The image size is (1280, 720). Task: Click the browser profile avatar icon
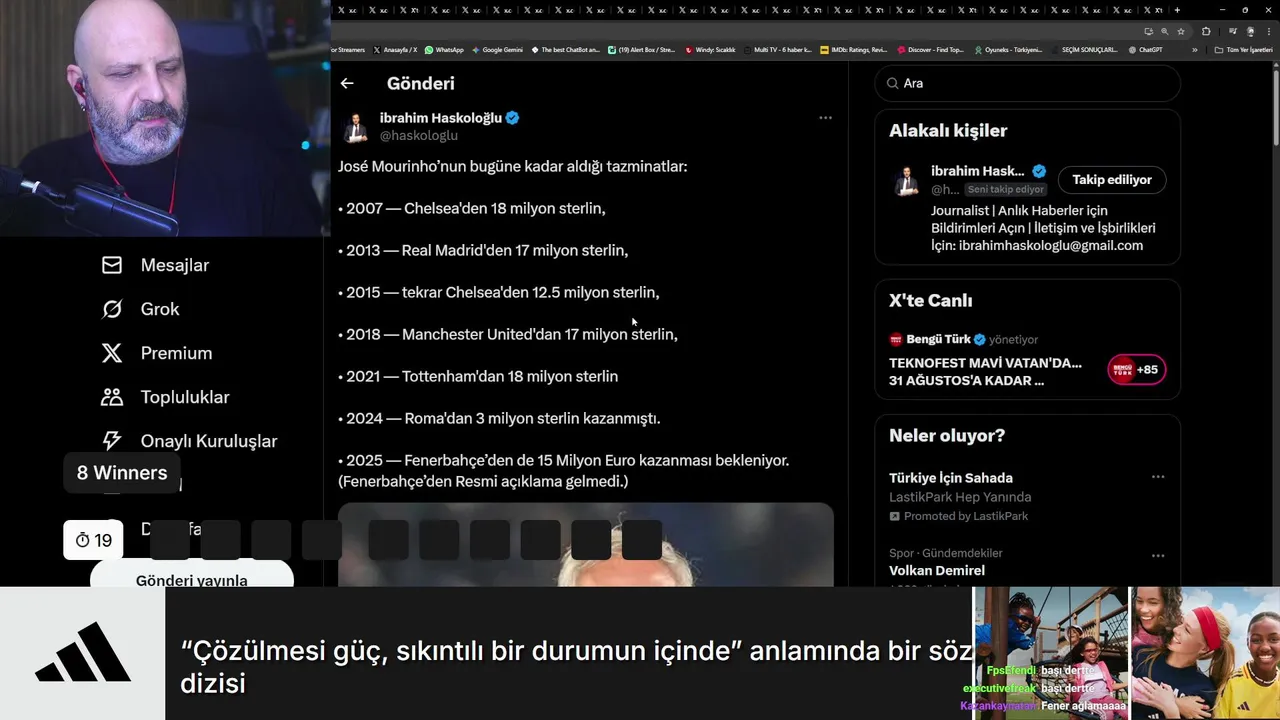click(1251, 31)
